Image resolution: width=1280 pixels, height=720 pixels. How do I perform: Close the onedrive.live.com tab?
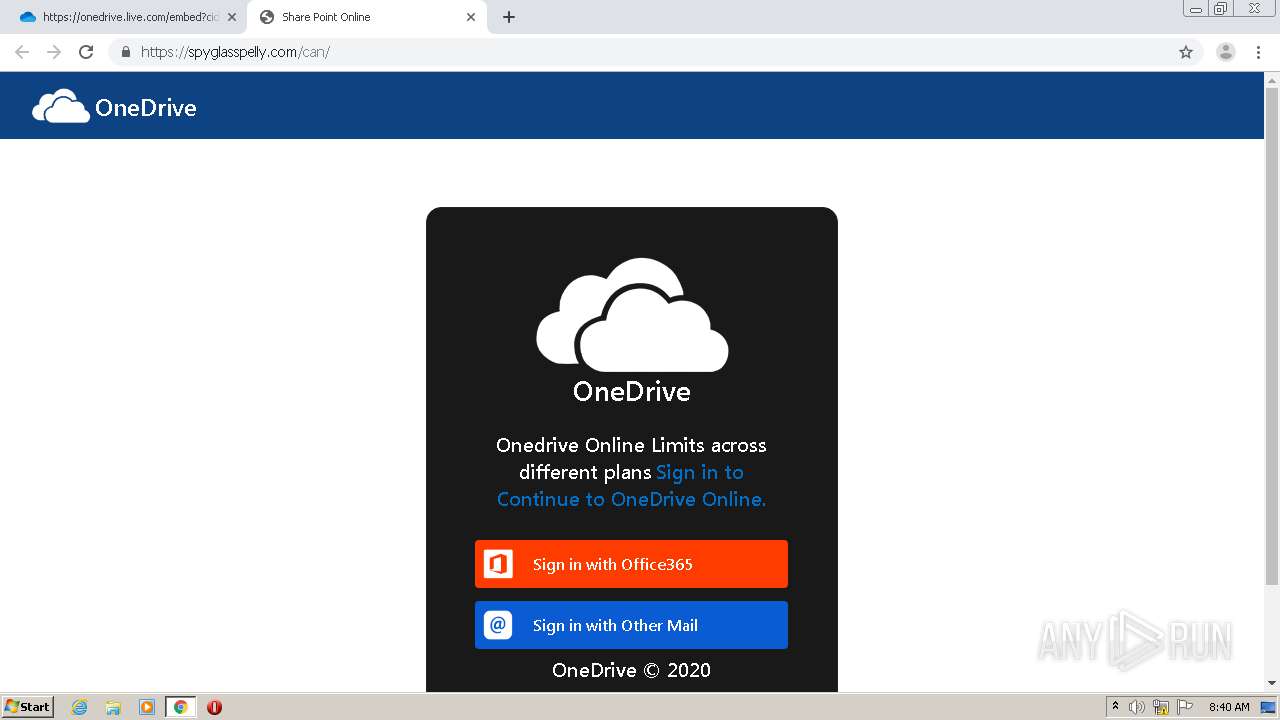click(232, 17)
